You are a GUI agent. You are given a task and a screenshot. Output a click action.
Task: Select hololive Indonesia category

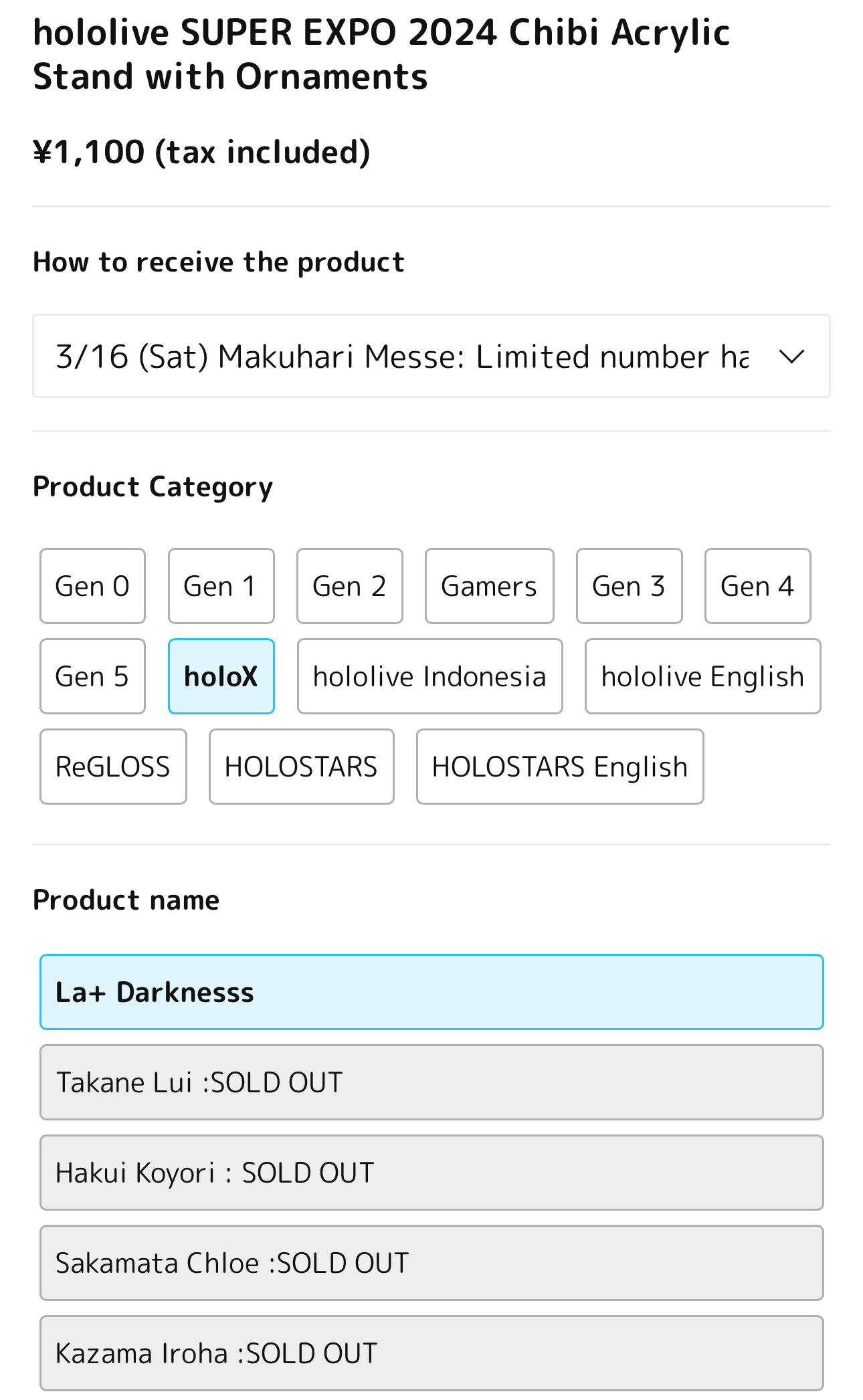pos(429,676)
